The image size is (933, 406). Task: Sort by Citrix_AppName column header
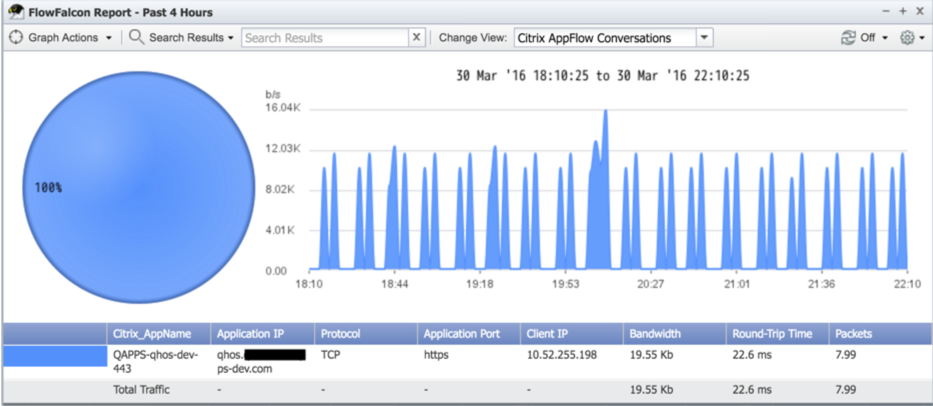coord(159,334)
